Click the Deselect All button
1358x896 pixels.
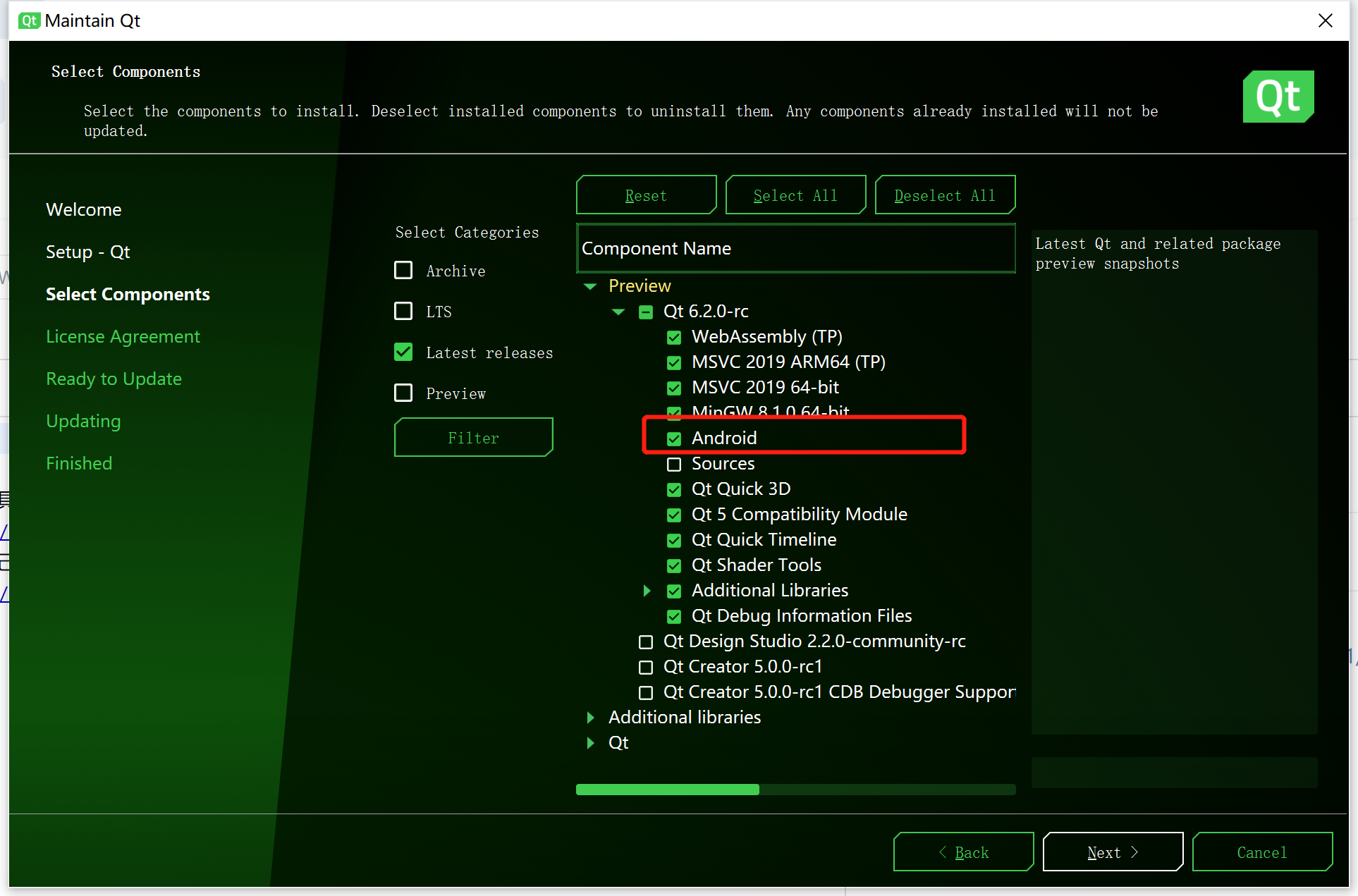pyautogui.click(x=945, y=195)
